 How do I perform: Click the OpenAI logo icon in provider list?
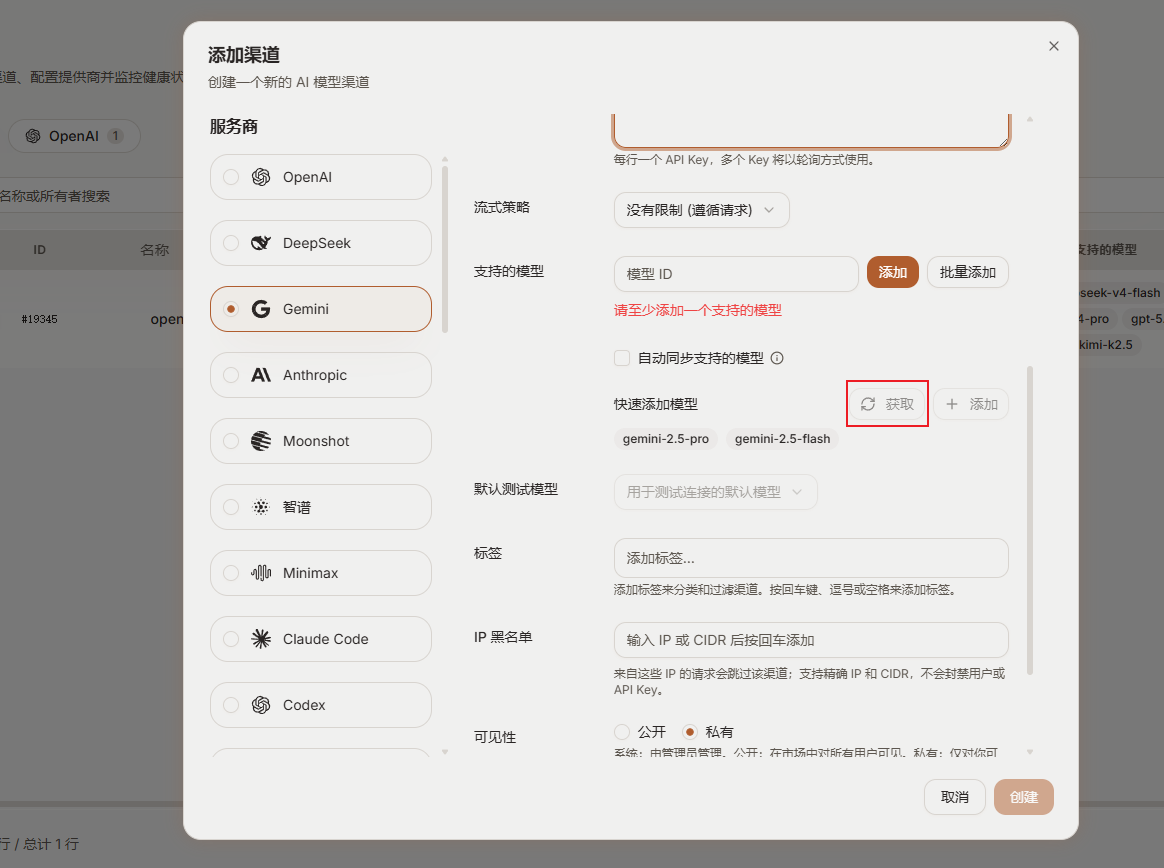[x=261, y=177]
